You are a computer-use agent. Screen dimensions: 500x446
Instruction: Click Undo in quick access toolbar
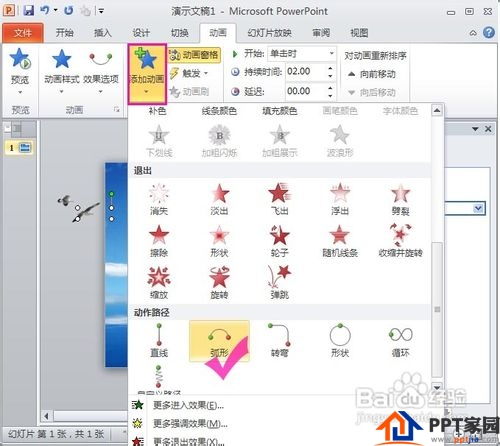(x=45, y=10)
